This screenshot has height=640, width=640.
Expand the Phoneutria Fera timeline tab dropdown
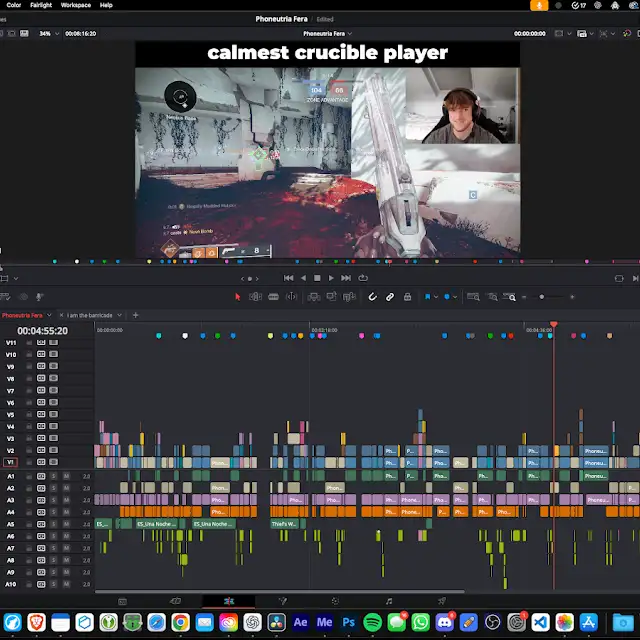coord(49,315)
